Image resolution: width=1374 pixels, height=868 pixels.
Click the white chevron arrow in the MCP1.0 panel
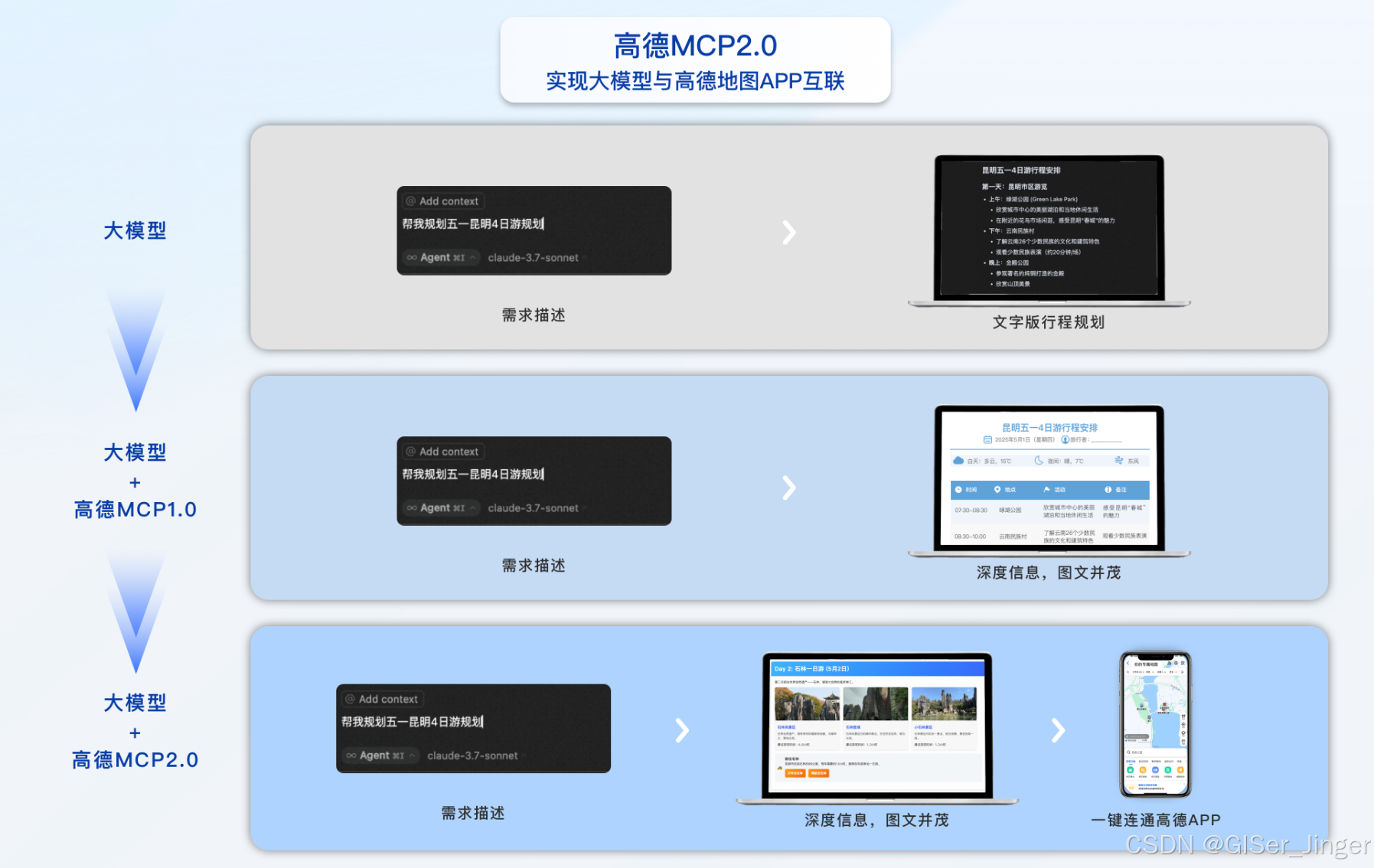789,488
